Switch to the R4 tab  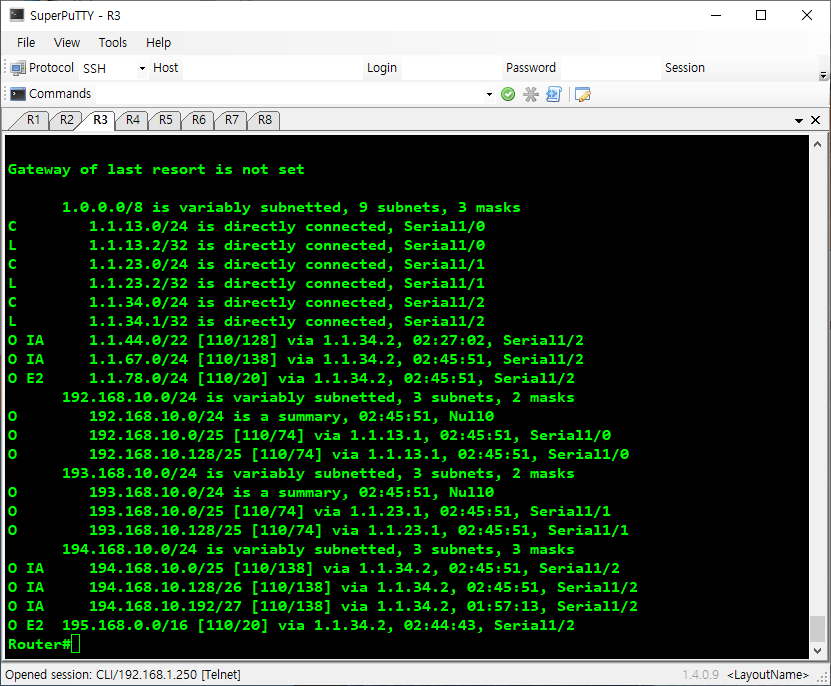pyautogui.click(x=132, y=120)
